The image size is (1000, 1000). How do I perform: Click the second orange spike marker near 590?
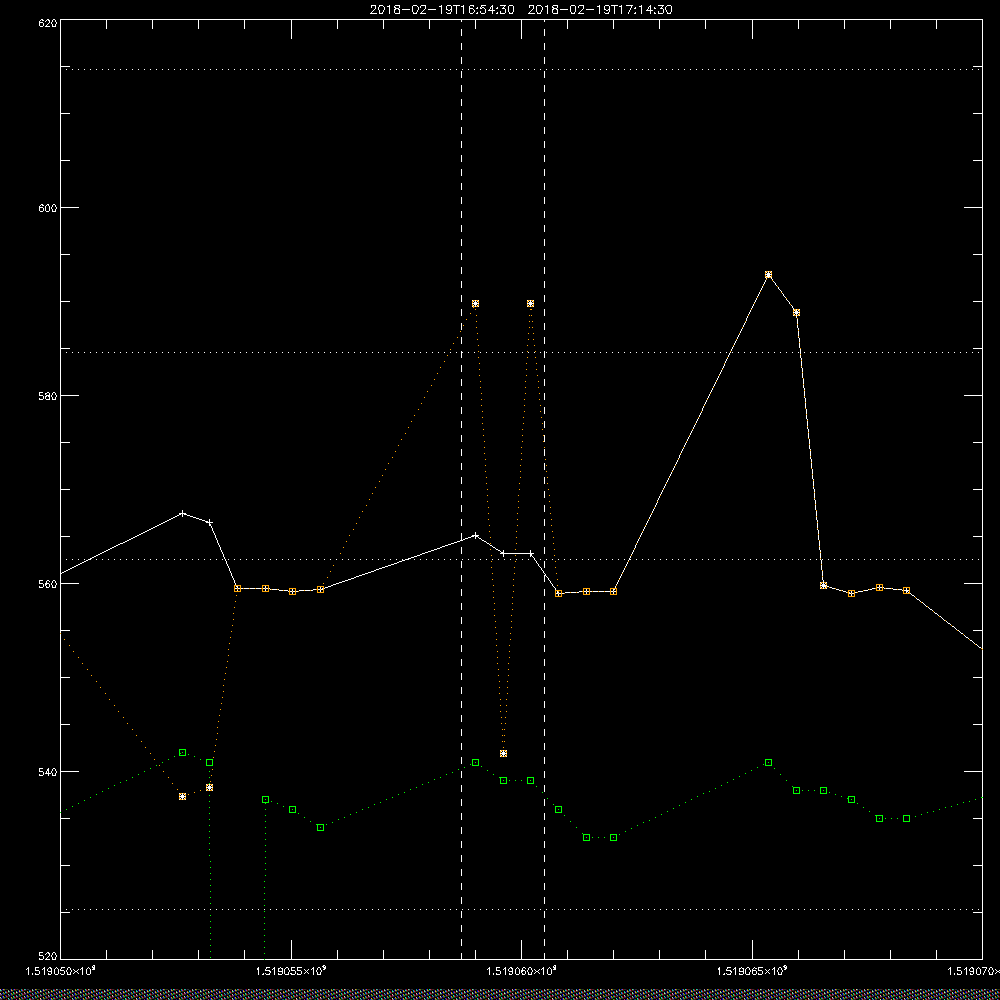531,304
